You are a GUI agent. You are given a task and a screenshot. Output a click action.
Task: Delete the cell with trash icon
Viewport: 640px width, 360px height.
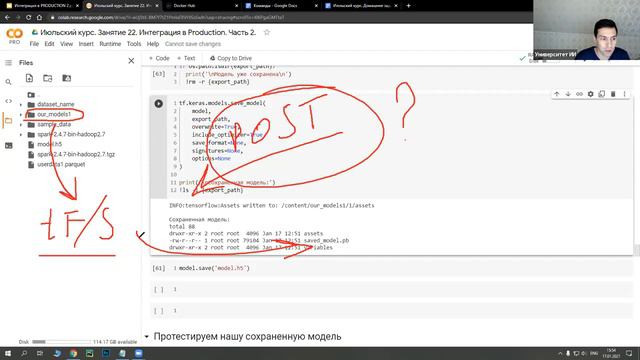tap(613, 94)
